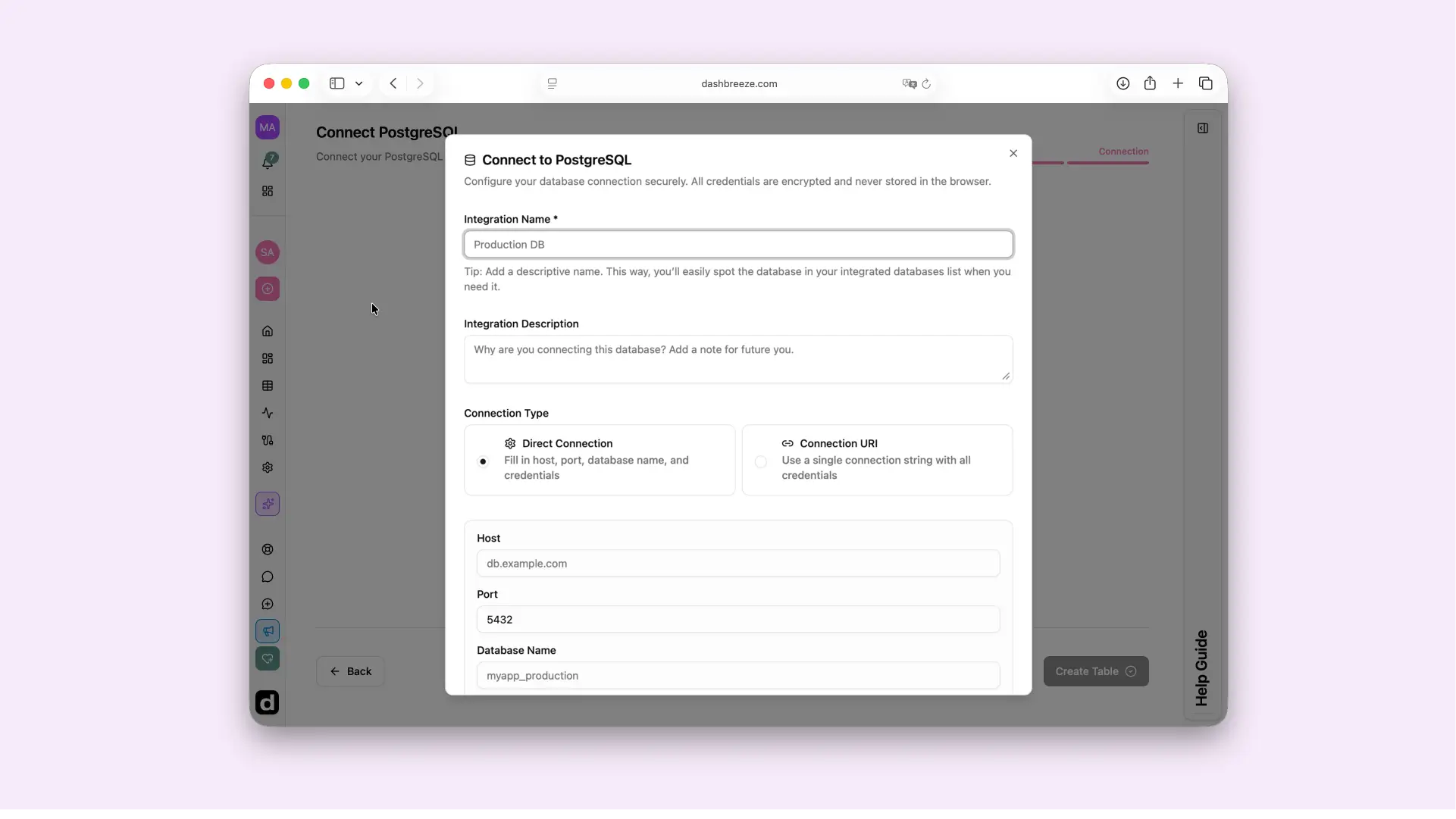Click the dashbreeze.com address bar

point(739,83)
